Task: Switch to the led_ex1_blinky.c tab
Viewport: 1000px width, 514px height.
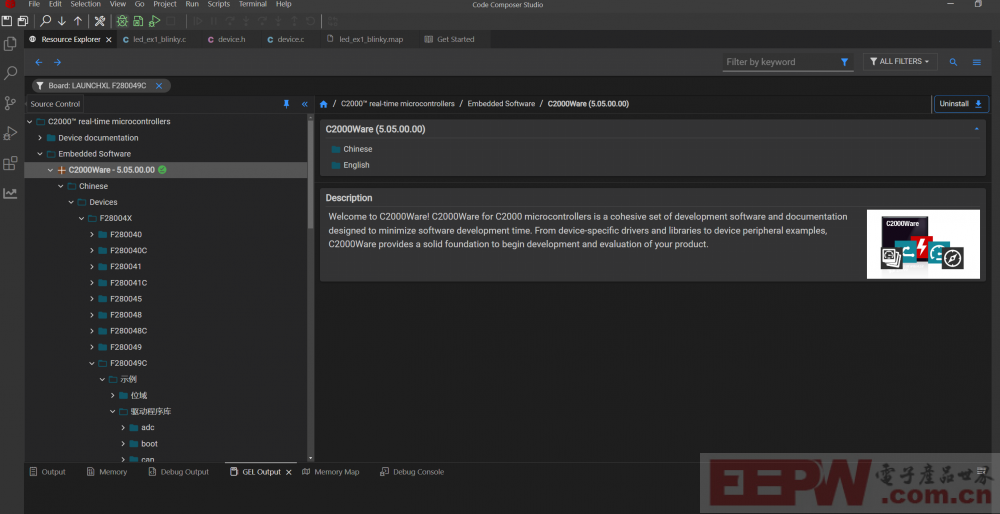Action: tap(159, 40)
